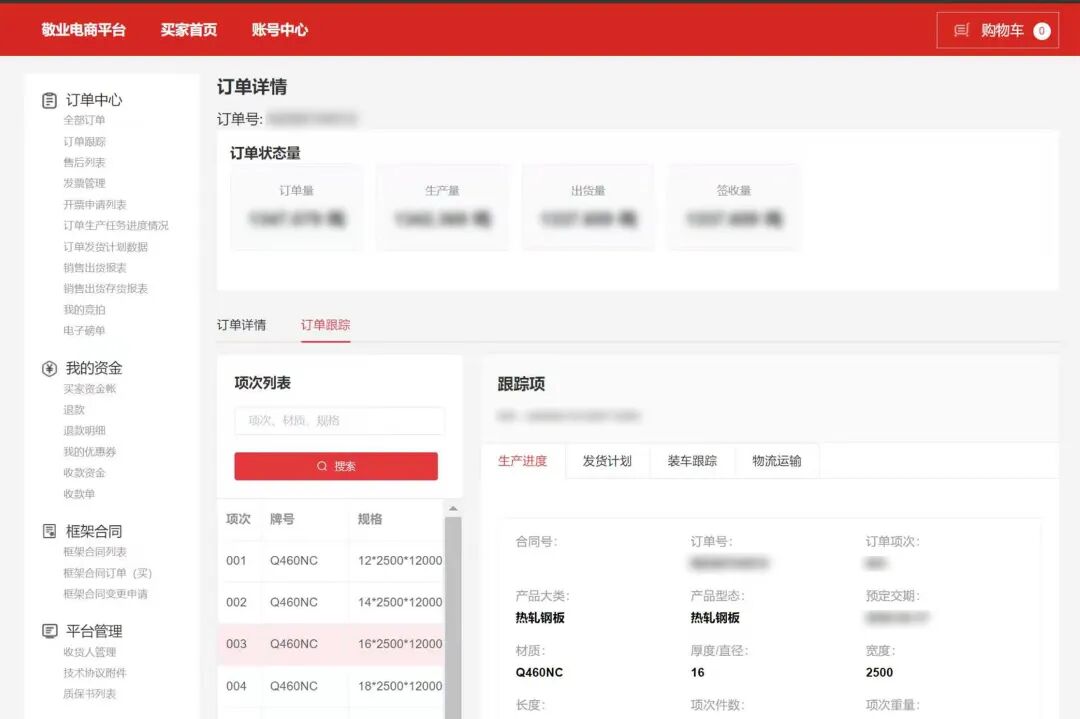Open 发票管理 in the sidebar
This screenshot has width=1080, height=719.
(x=84, y=183)
